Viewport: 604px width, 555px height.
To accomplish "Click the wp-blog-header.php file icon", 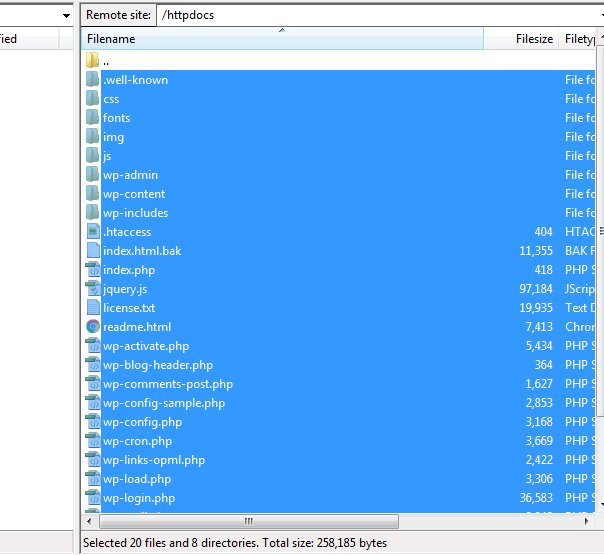I will [x=93, y=365].
